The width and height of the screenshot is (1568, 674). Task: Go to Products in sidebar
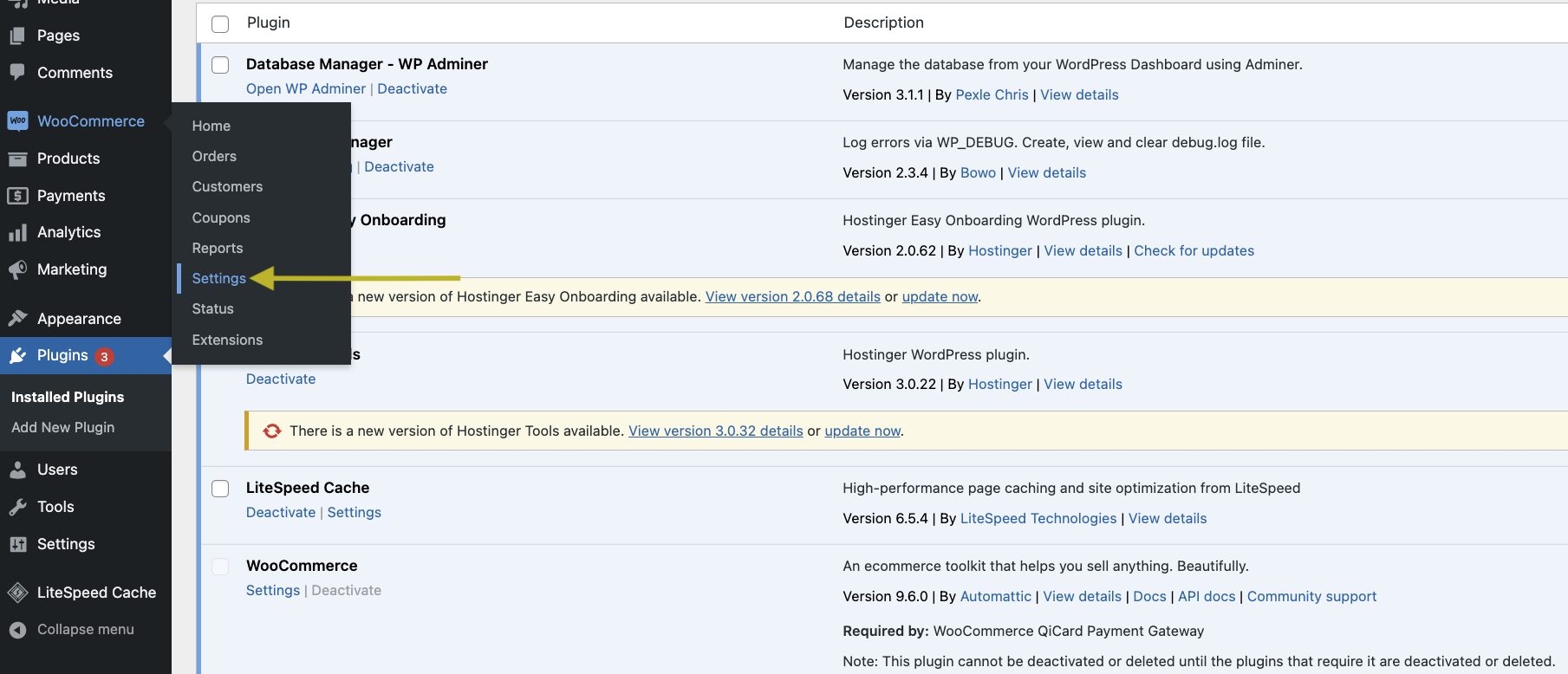click(68, 159)
